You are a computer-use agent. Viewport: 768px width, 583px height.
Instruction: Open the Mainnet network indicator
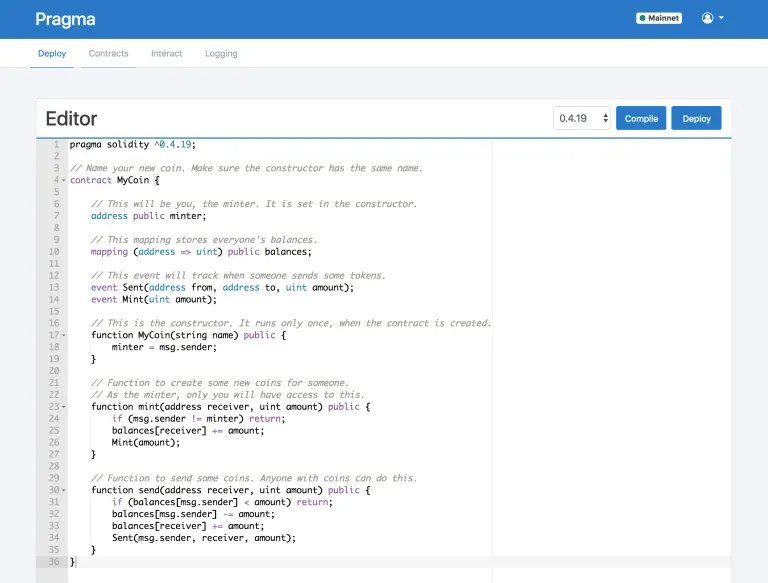coord(659,18)
